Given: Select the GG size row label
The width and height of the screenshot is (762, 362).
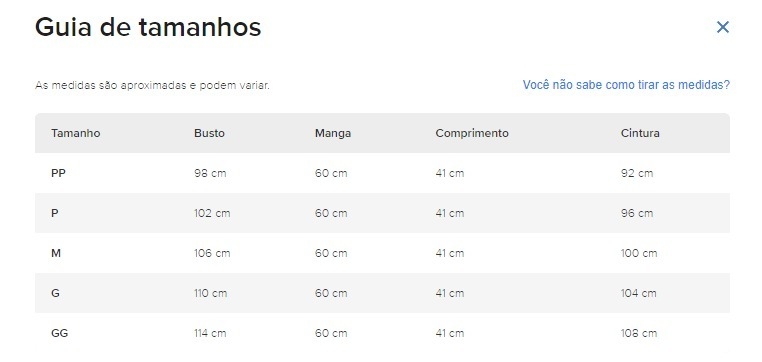Looking at the screenshot, I should tap(59, 333).
